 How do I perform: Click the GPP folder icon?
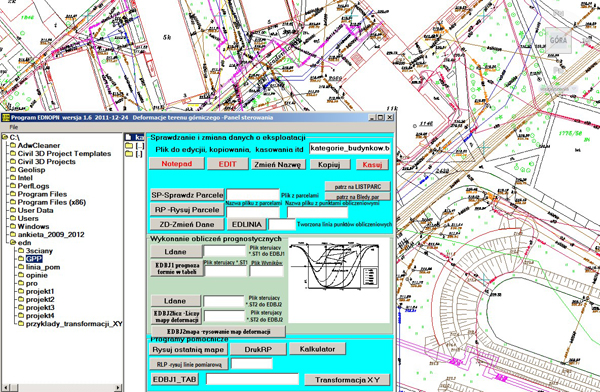21,259
